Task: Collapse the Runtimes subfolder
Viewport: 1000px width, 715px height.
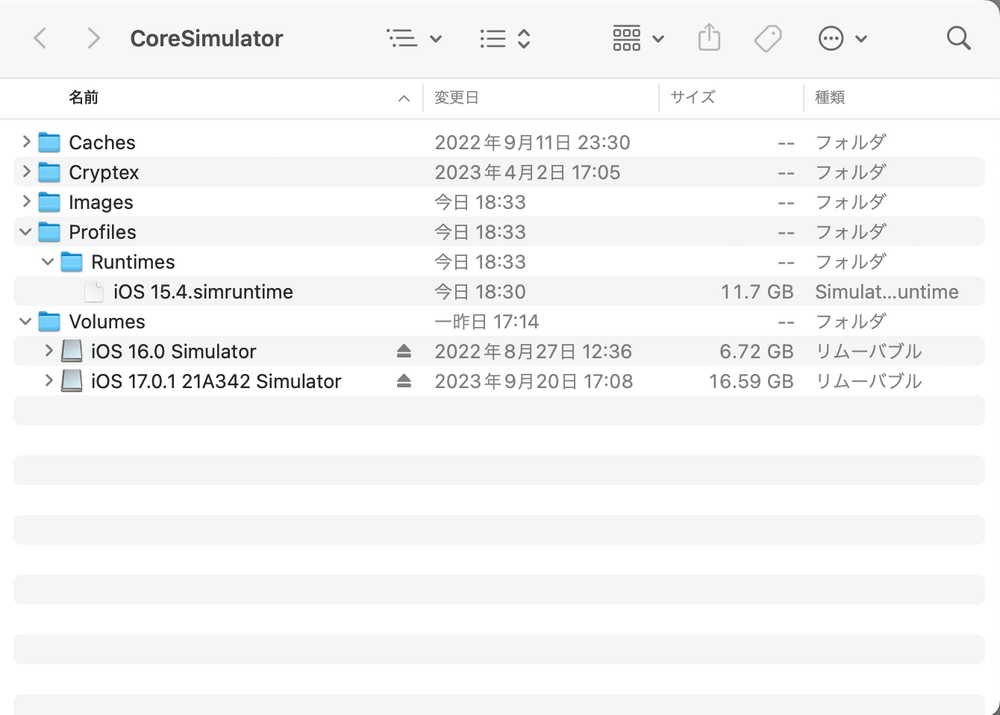Action: 48,262
